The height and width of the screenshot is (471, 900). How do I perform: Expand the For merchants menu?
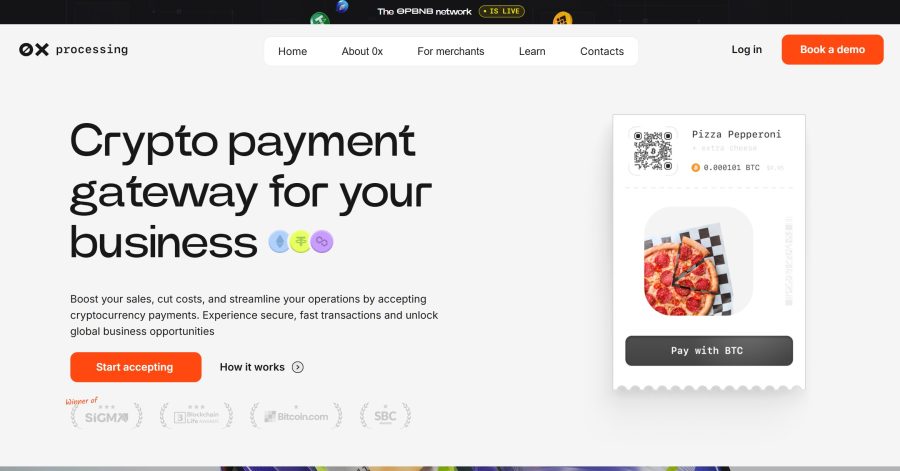pos(451,51)
